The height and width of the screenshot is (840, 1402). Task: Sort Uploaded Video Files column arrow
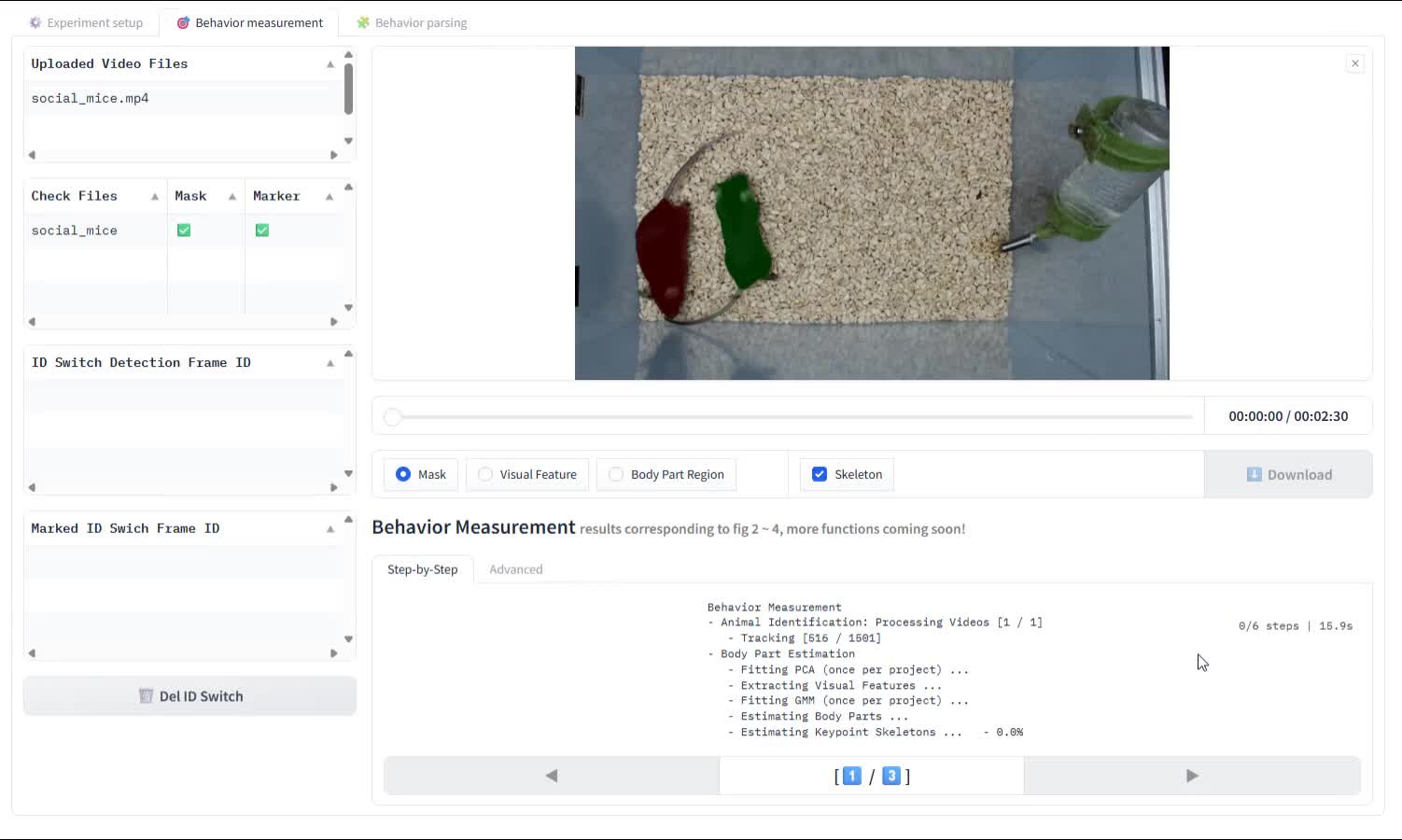[330, 64]
